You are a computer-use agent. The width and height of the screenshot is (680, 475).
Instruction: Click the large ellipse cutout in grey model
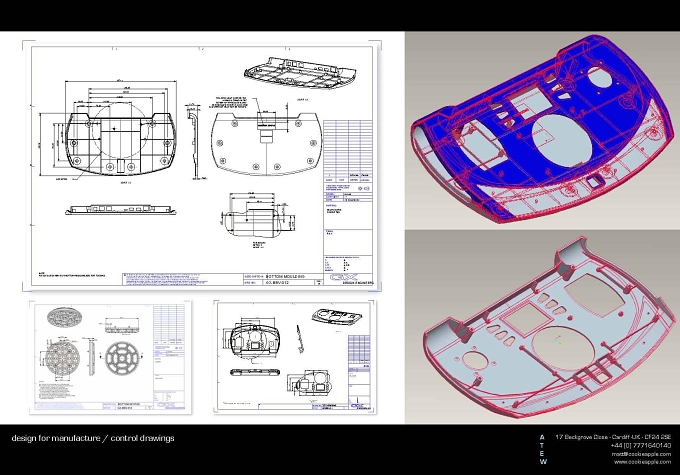click(562, 348)
